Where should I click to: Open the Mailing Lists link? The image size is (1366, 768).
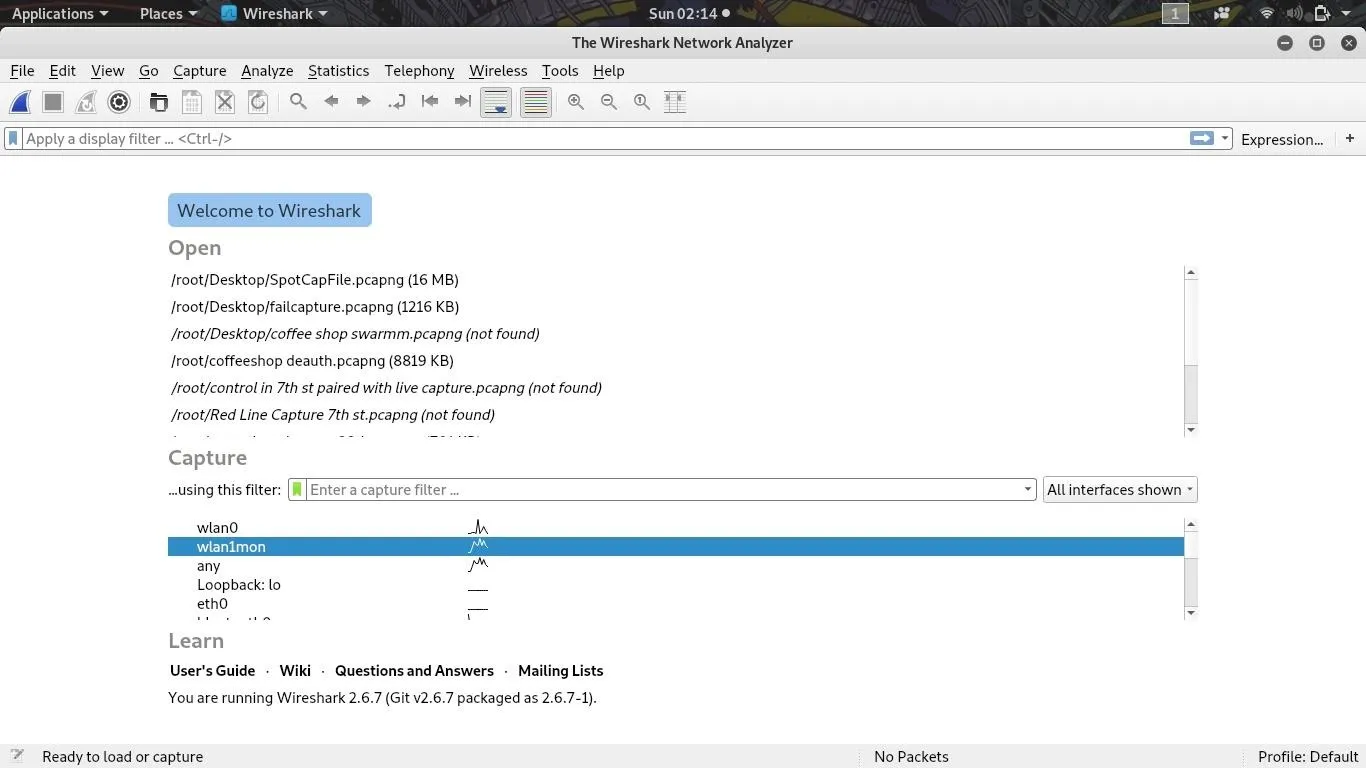point(560,671)
